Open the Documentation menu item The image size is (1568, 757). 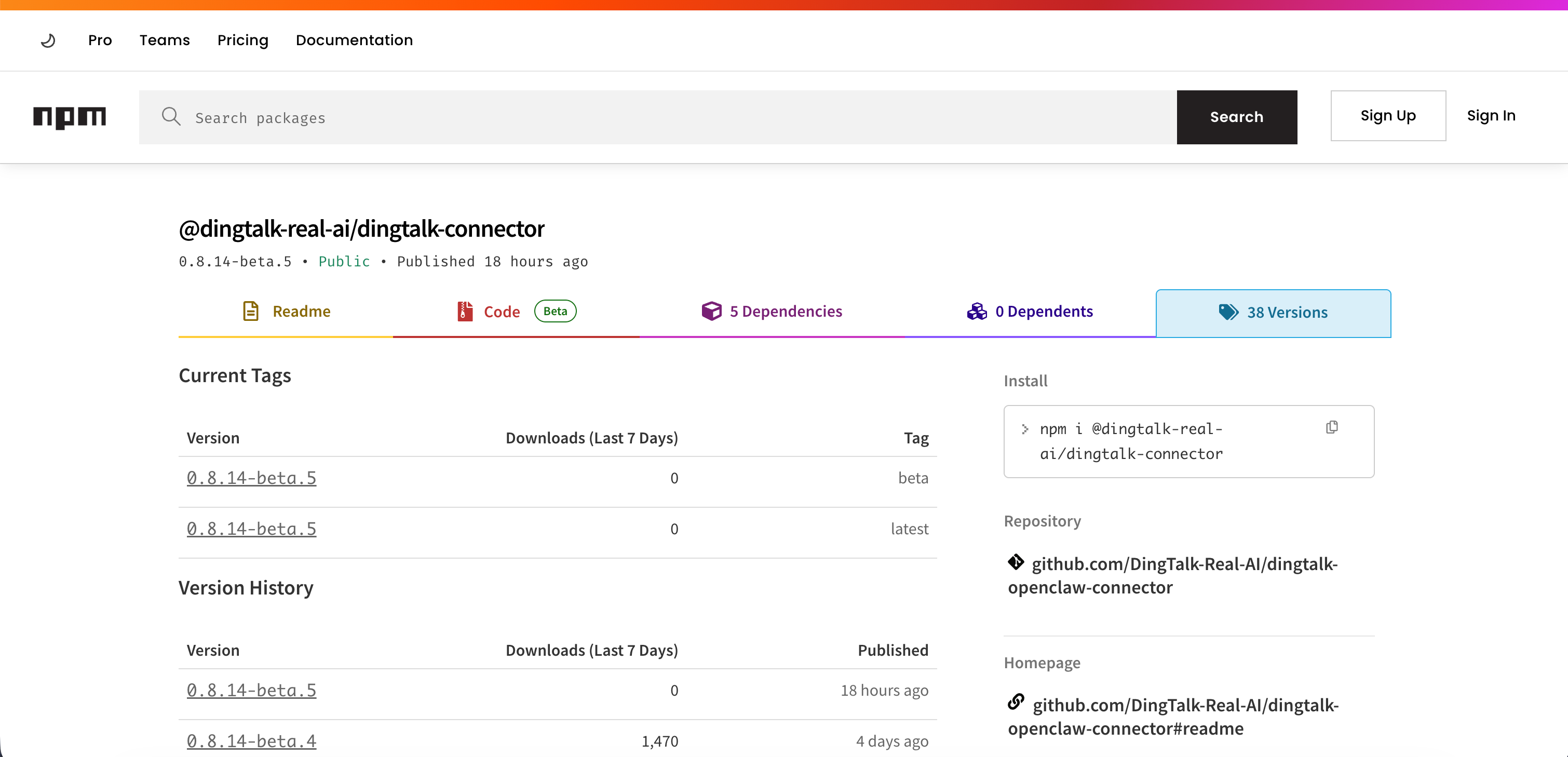(x=354, y=40)
